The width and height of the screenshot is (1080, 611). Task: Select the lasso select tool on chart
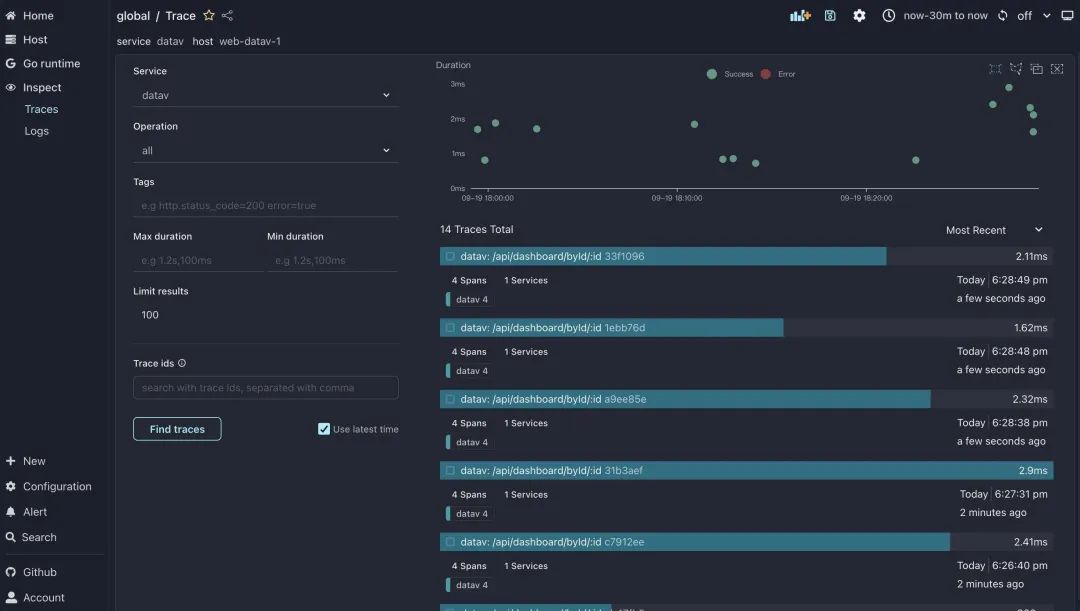coord(1015,68)
